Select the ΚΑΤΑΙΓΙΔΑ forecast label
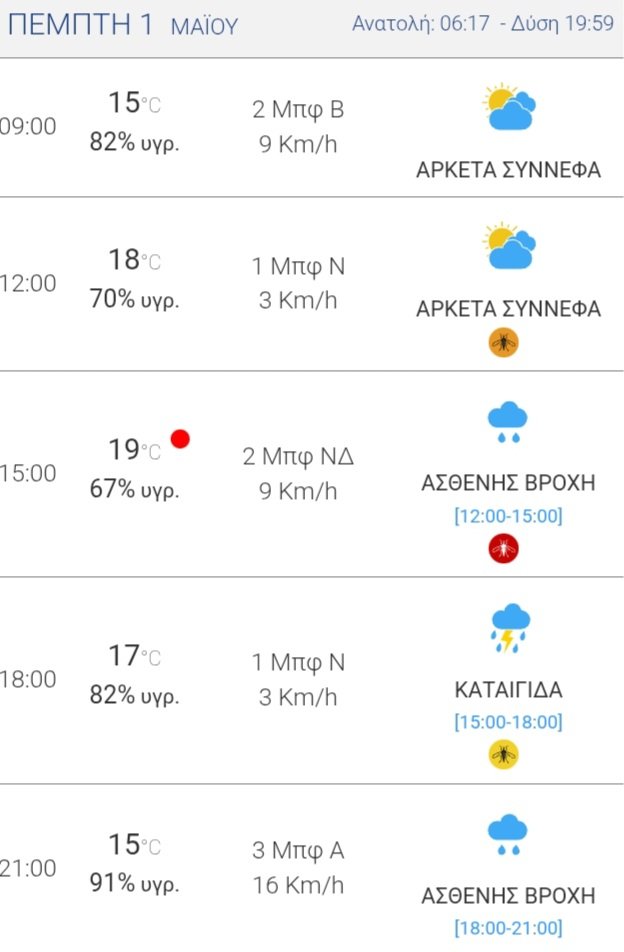The height and width of the screenshot is (952, 624). (x=509, y=690)
